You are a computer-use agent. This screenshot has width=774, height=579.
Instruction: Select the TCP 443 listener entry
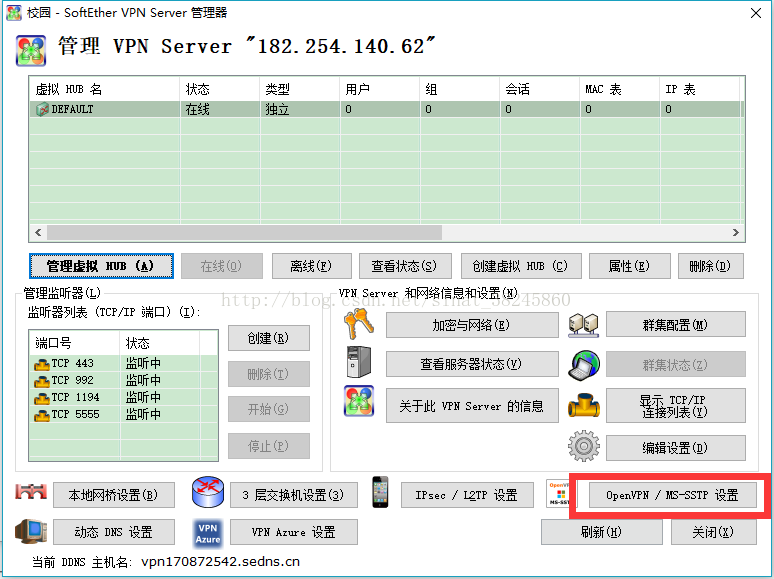pos(74,364)
